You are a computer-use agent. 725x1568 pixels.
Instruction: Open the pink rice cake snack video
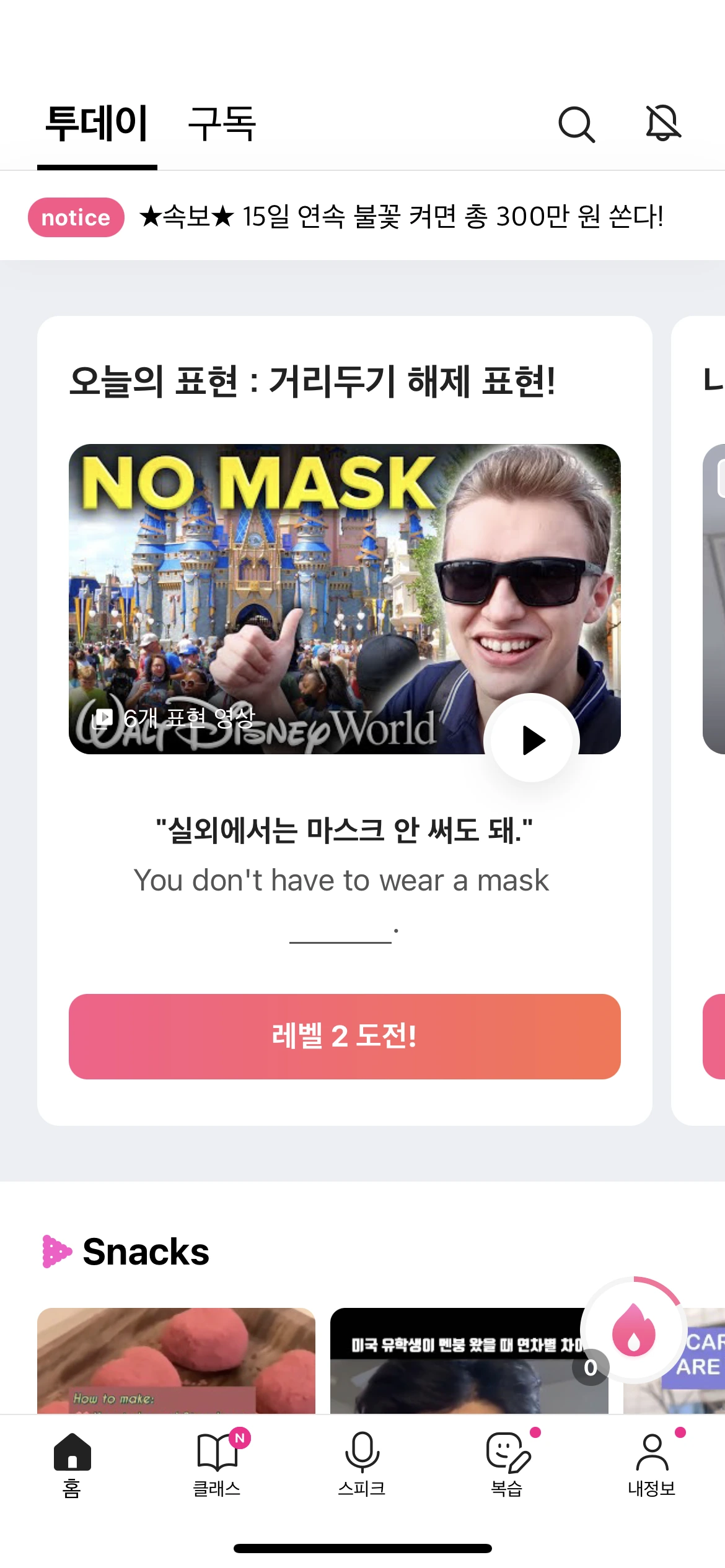176,1361
